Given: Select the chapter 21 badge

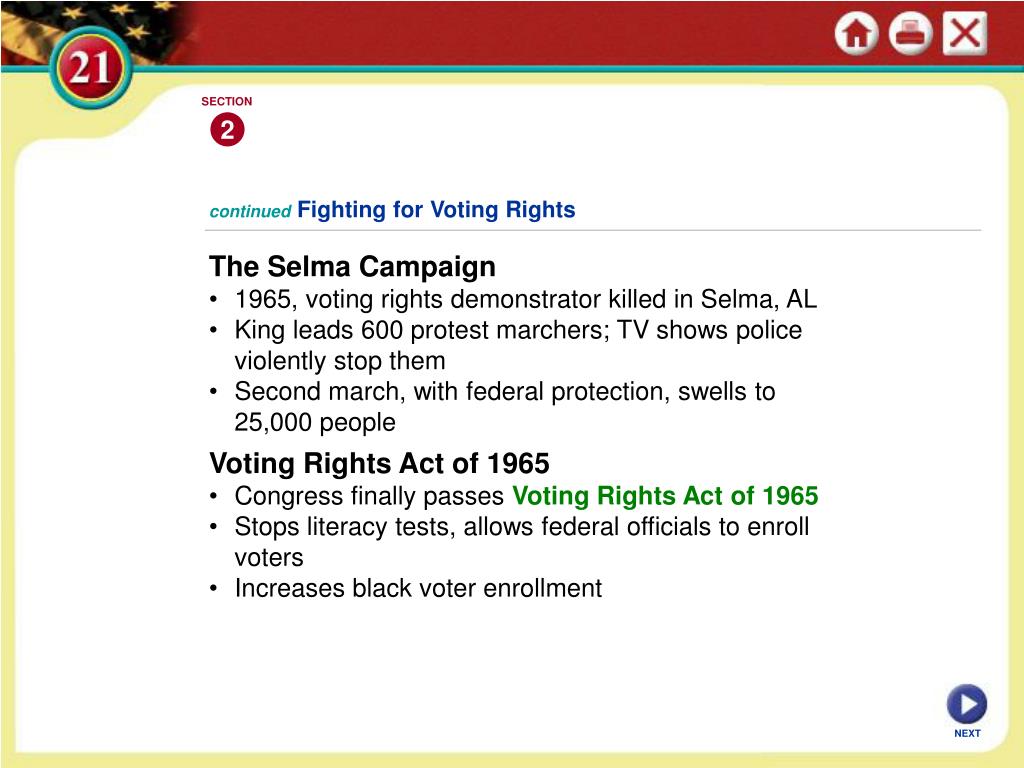Looking at the screenshot, I should [x=90, y=68].
